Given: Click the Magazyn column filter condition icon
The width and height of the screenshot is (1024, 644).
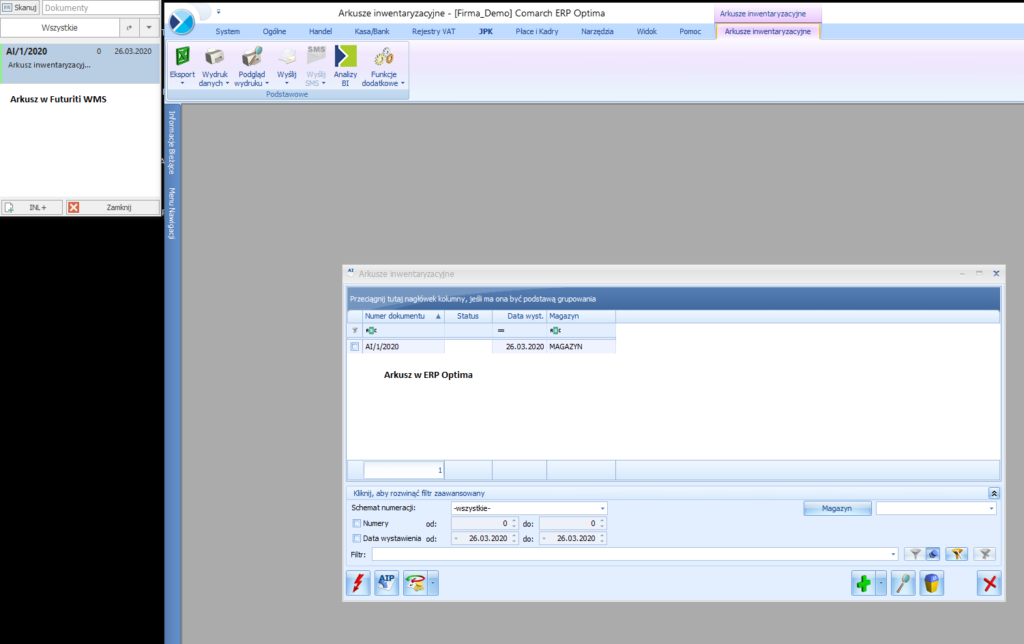Looking at the screenshot, I should pos(555,330).
